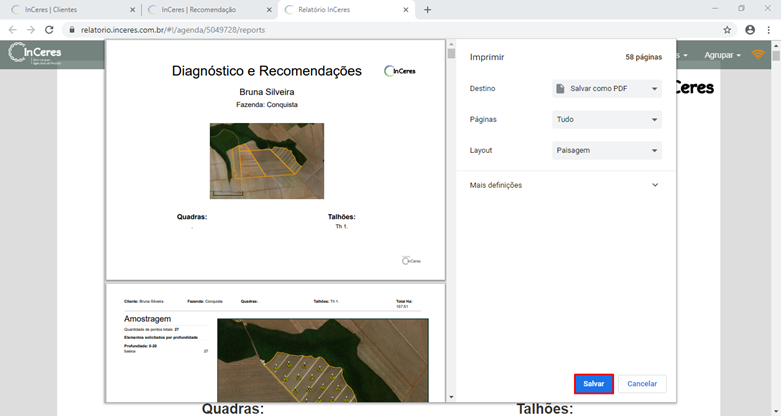Open Chrome's three-dot menu
781x416 pixels.
pyautogui.click(x=769, y=30)
